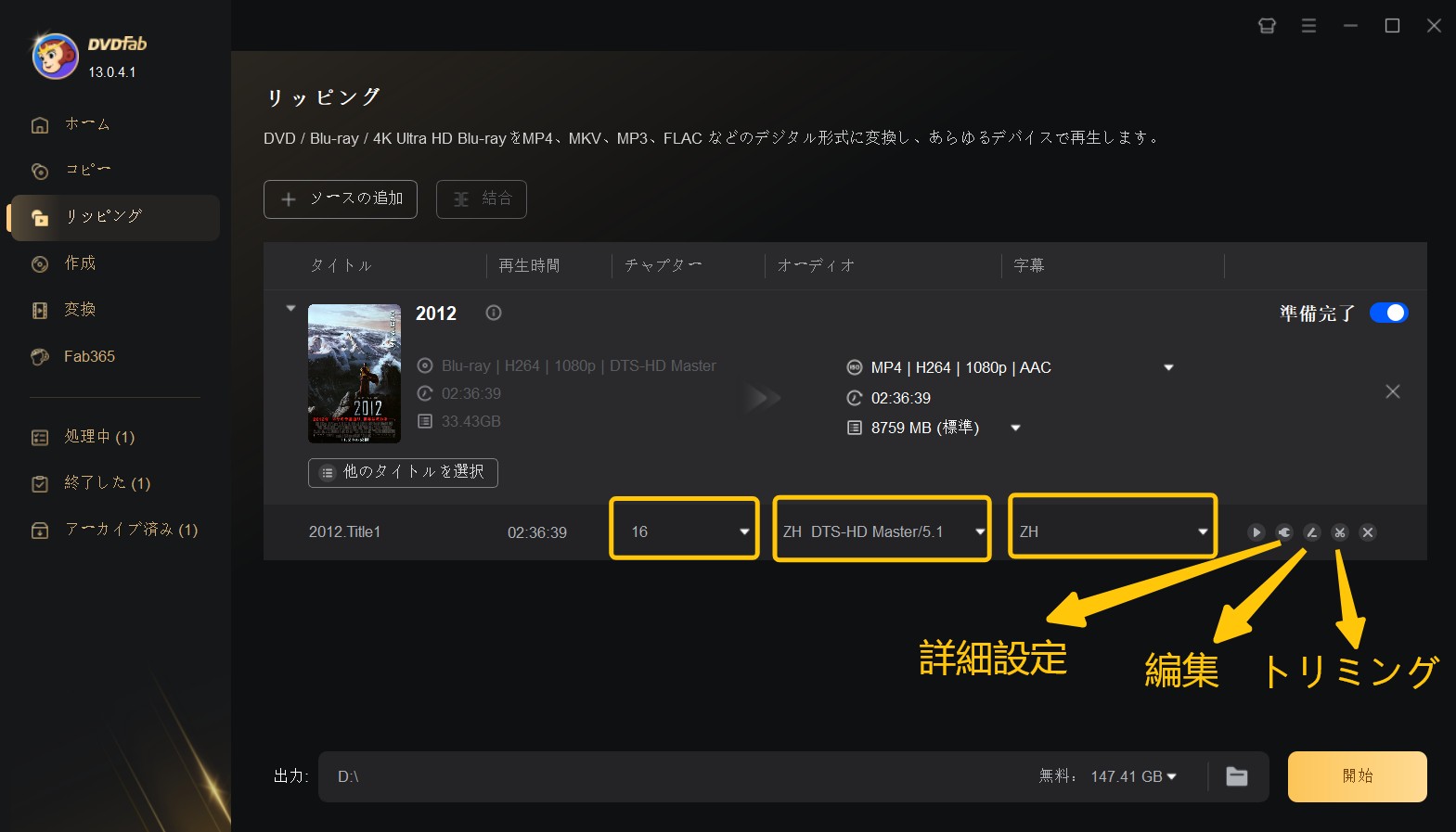Click the 他のタイトルを選択 button
This screenshot has width=1456, height=832.
(x=403, y=472)
